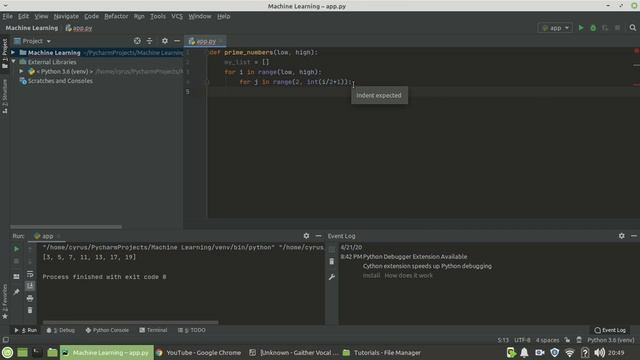Print the Run console output

click(30, 298)
